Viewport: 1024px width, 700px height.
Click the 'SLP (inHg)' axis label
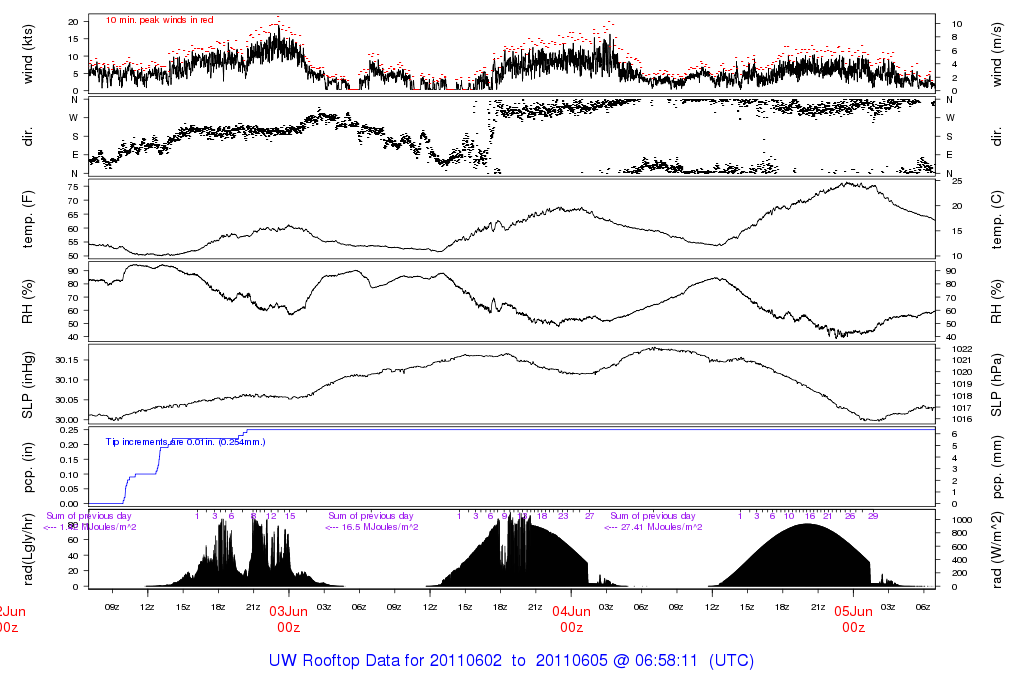(27, 386)
